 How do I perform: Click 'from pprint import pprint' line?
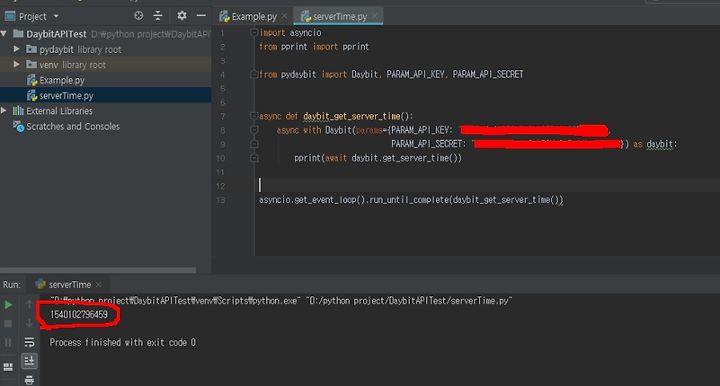314,47
